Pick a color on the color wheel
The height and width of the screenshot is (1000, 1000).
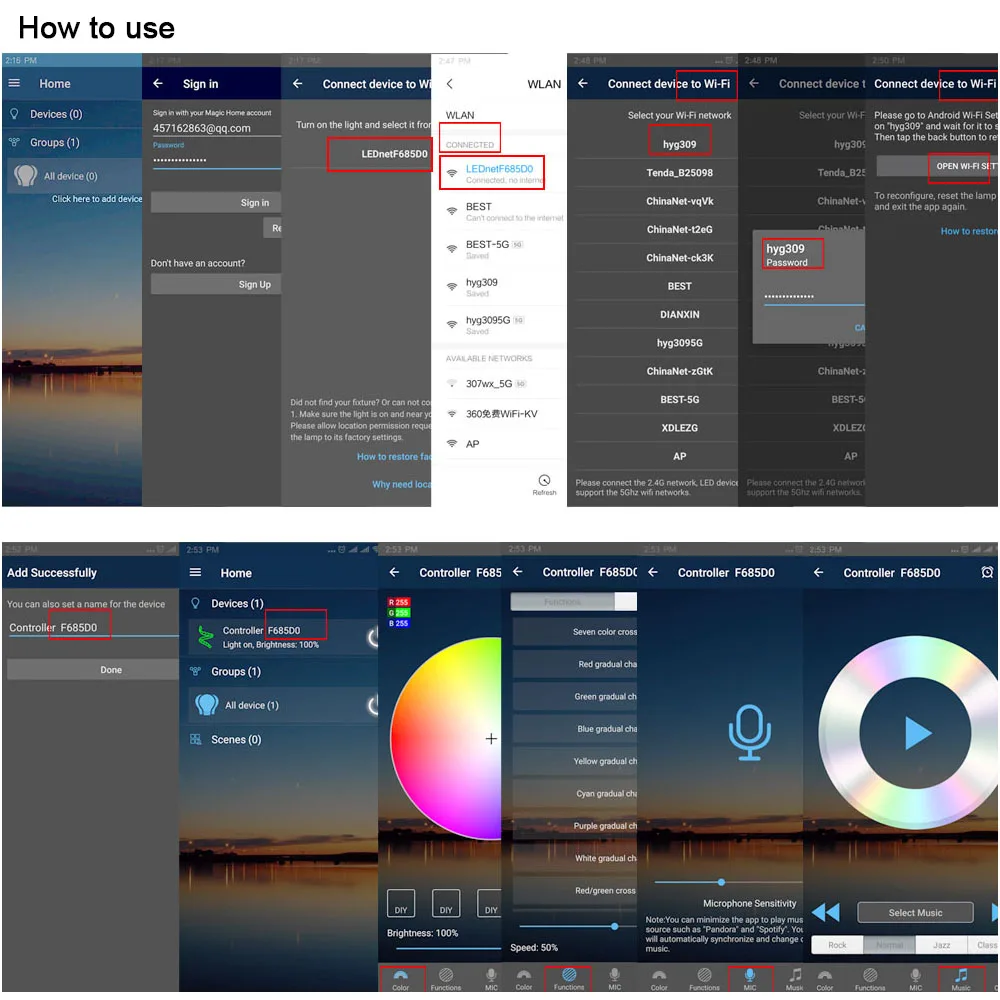click(x=446, y=739)
